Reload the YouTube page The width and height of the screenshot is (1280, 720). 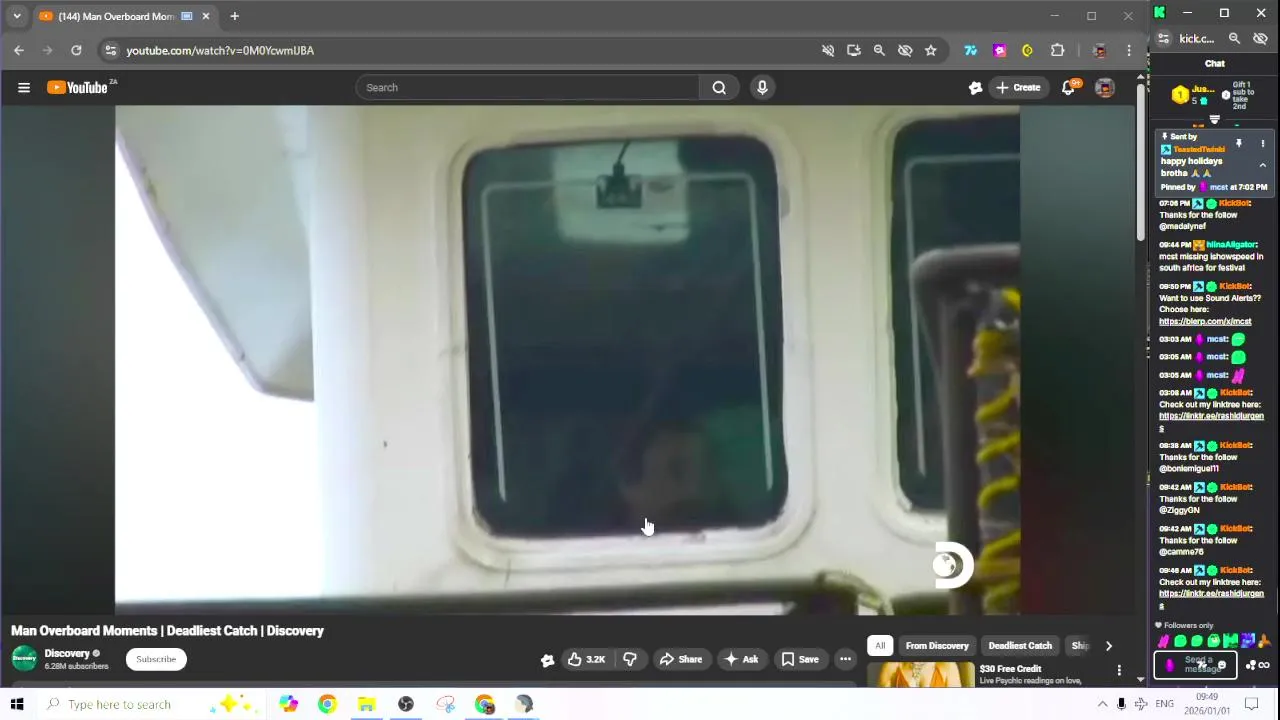[x=76, y=50]
